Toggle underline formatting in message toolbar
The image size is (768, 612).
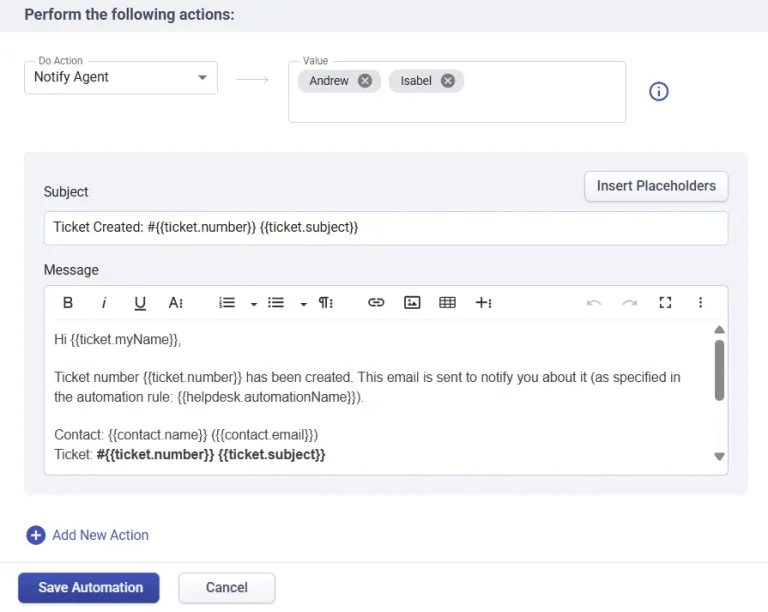pos(140,303)
